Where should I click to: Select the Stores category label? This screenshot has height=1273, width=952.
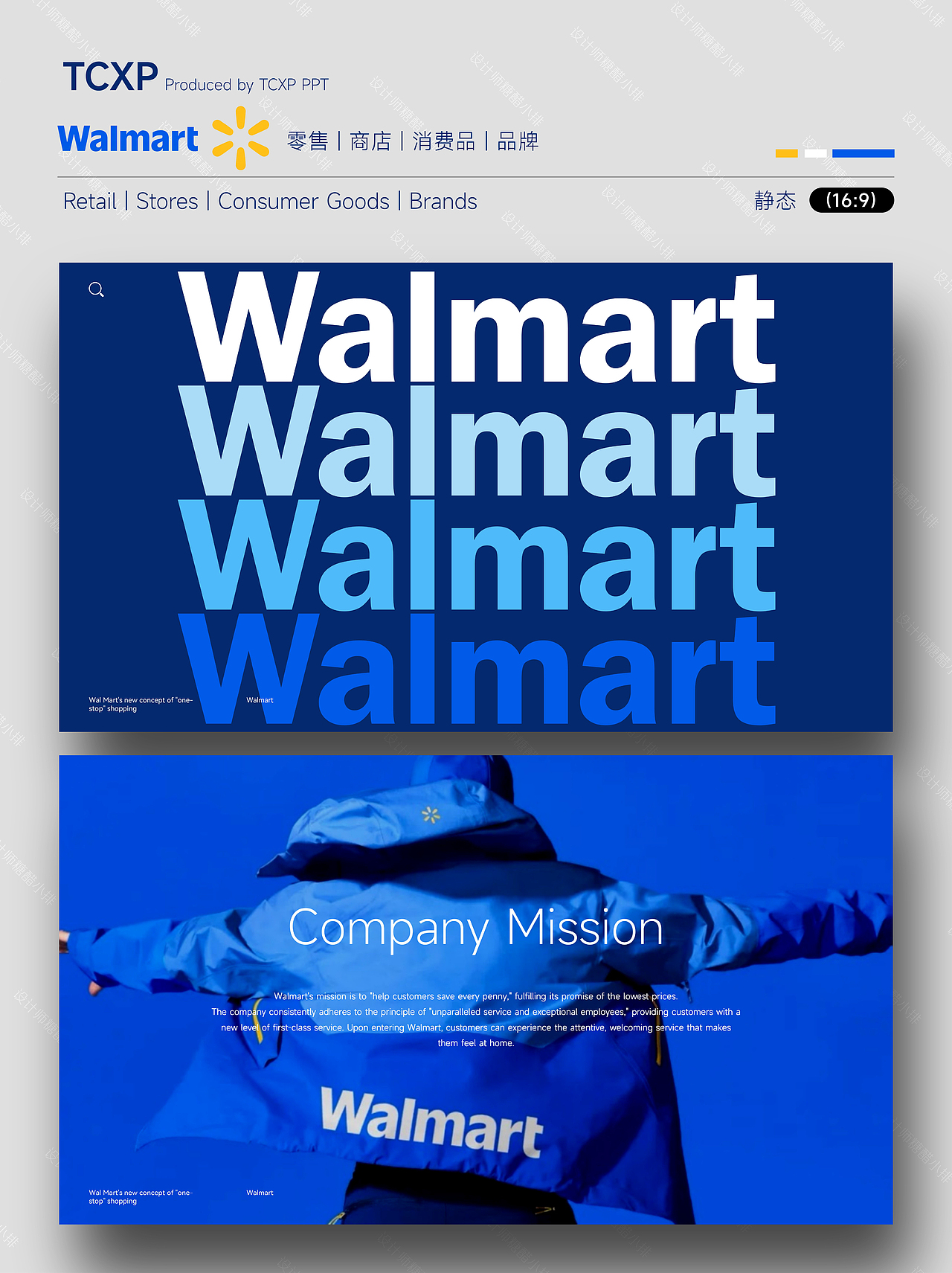167,202
